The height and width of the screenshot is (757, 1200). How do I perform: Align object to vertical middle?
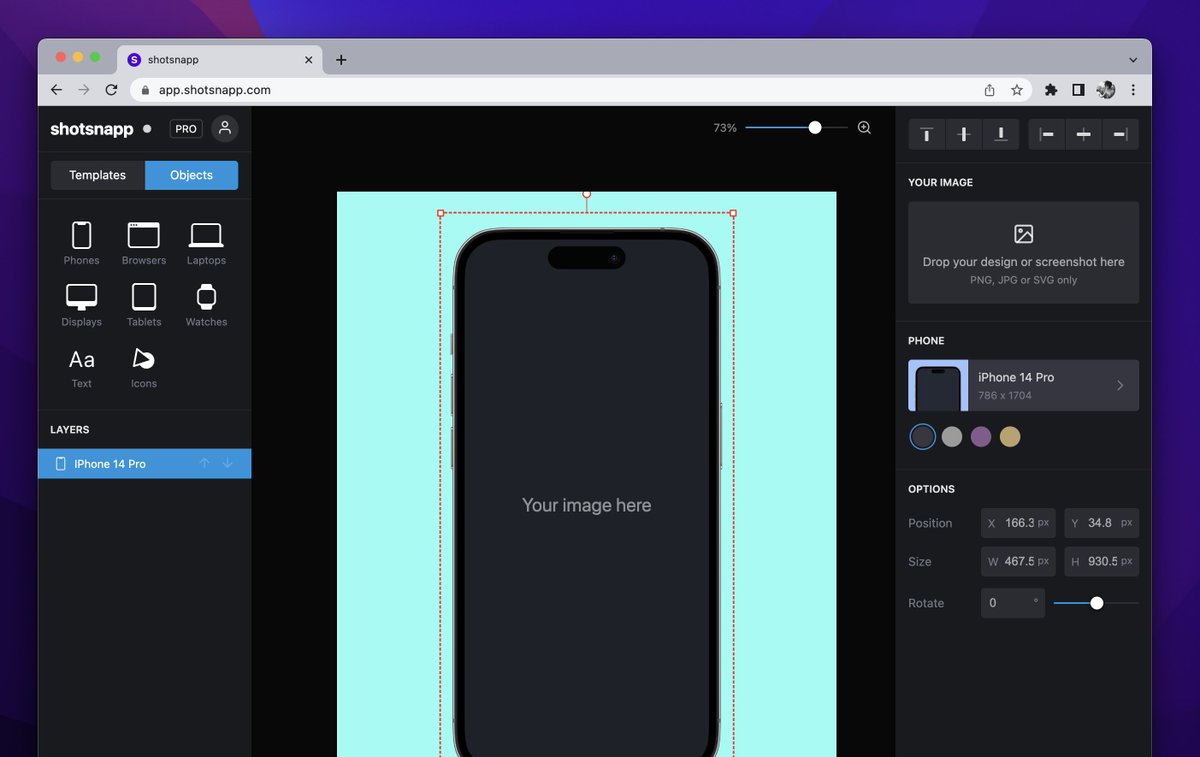click(964, 134)
